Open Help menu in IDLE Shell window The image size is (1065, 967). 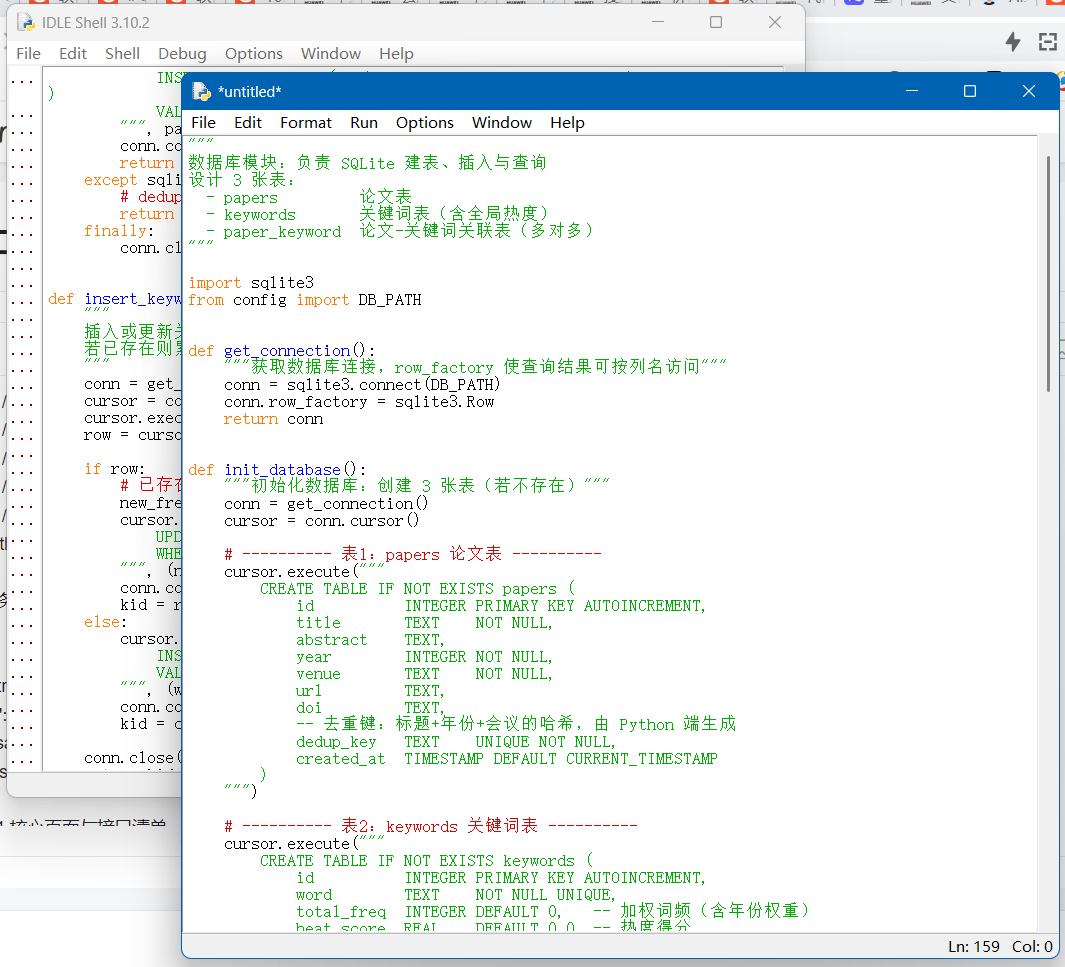(396, 54)
